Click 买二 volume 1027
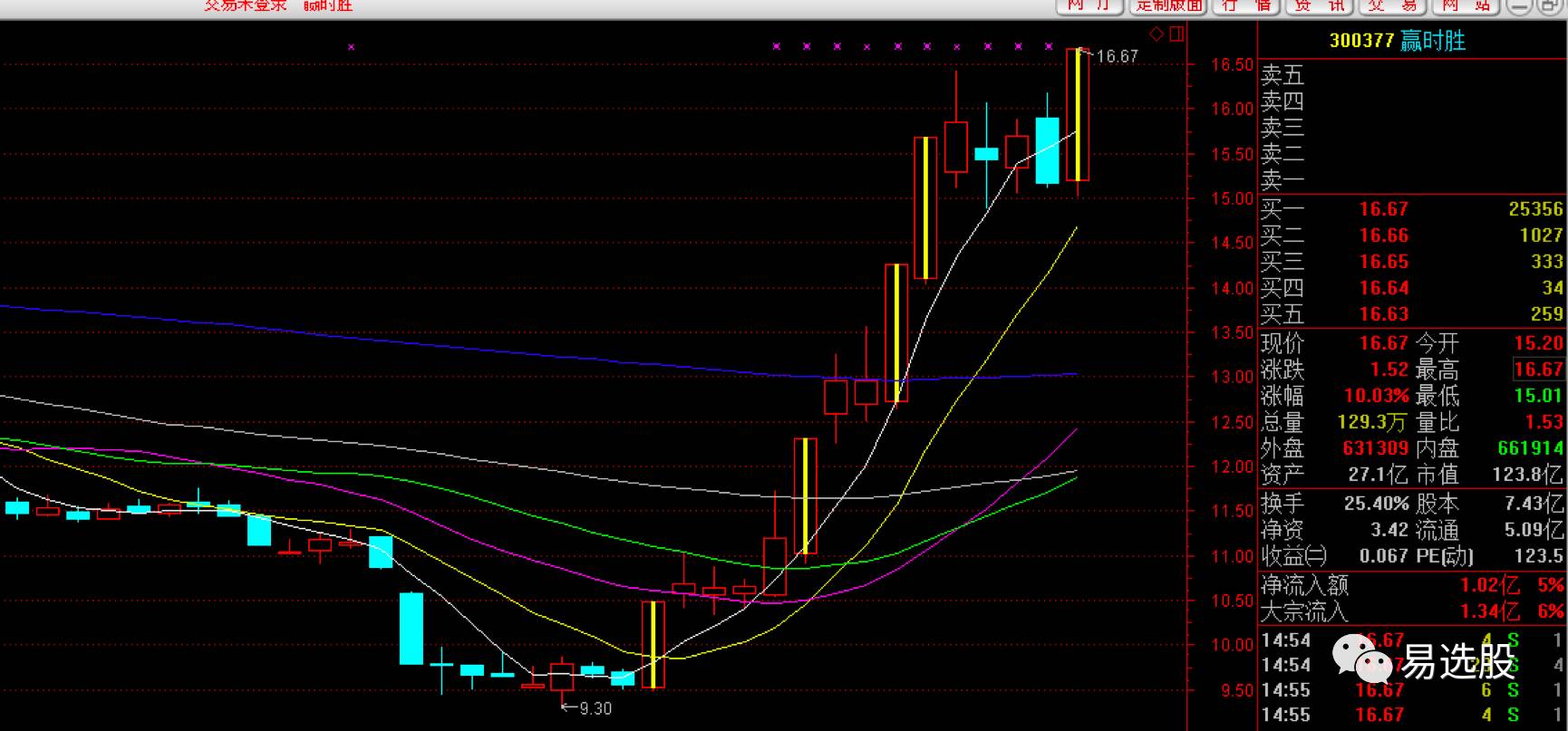1568x731 pixels. pos(1541,236)
